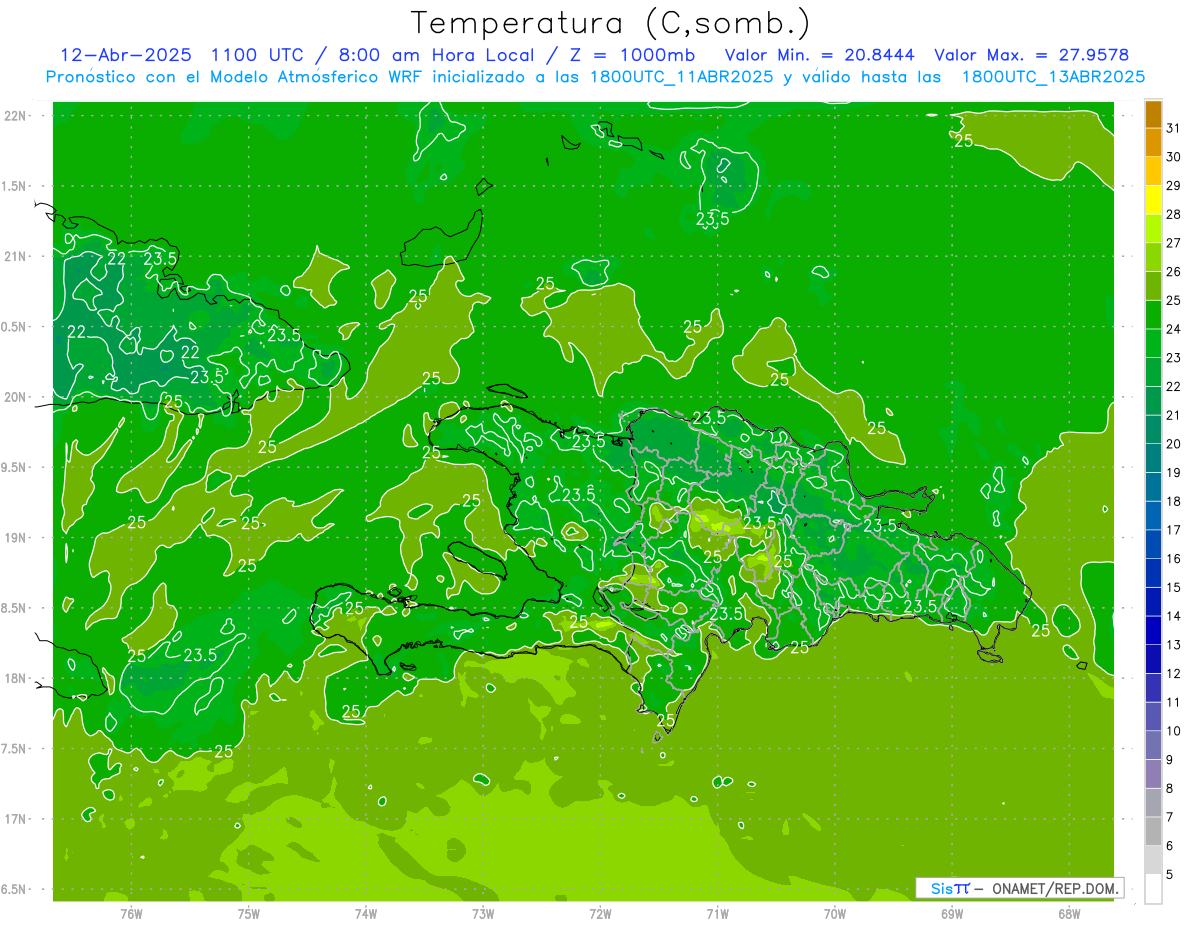Click the '22N' latitude label

click(x=15, y=115)
